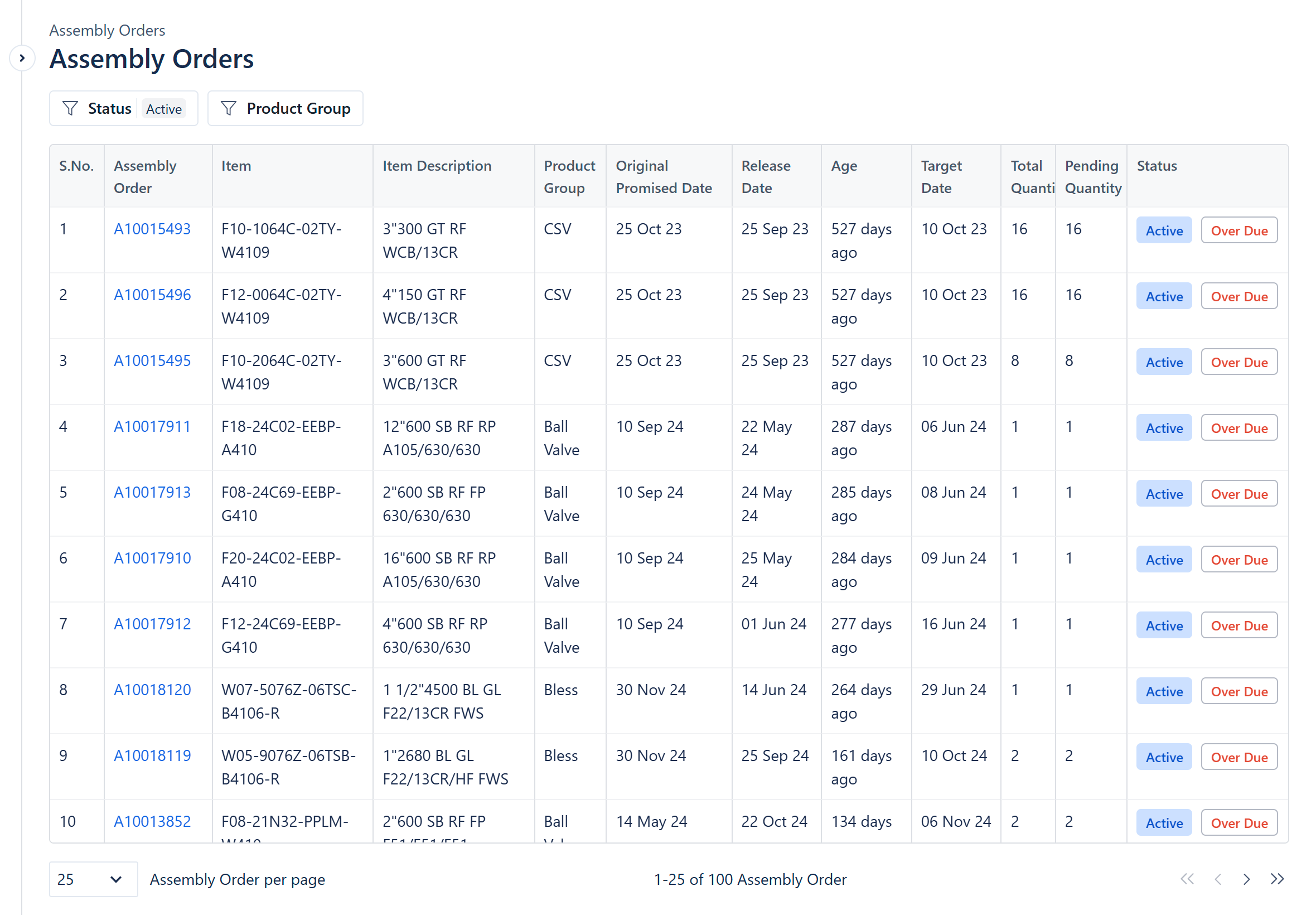Screen dimensions: 1316x915
Task: Open the Product Group filter
Action: point(286,108)
